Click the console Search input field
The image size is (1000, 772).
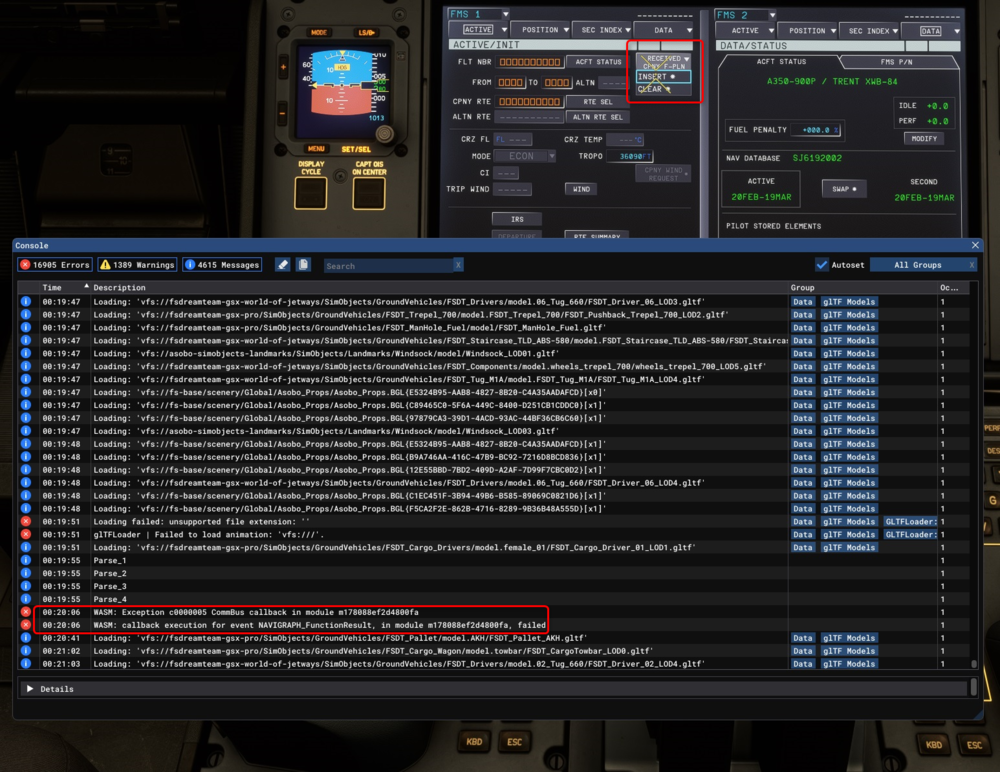(388, 266)
